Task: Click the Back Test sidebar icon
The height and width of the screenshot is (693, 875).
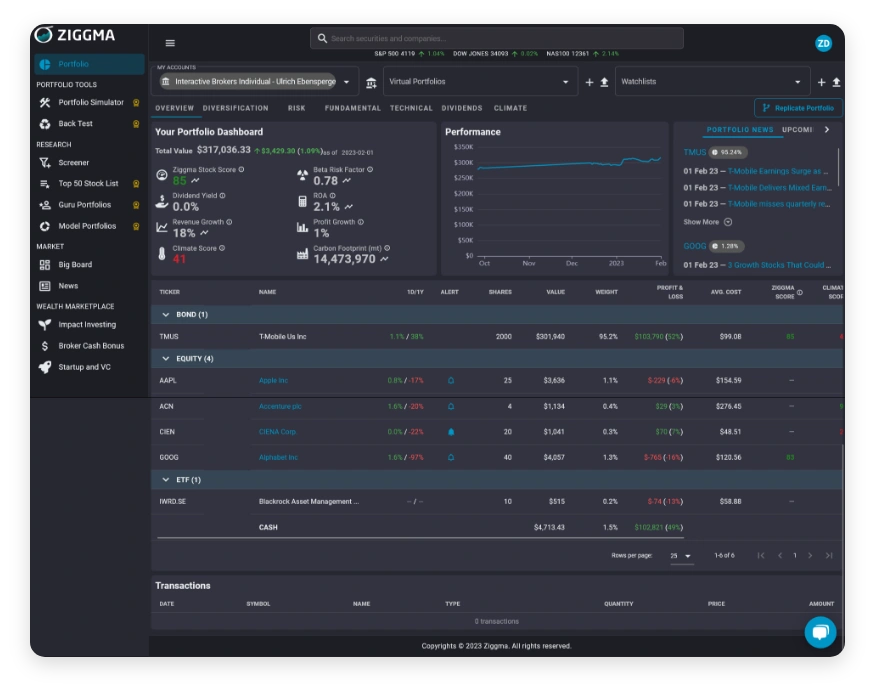Action: click(45, 124)
